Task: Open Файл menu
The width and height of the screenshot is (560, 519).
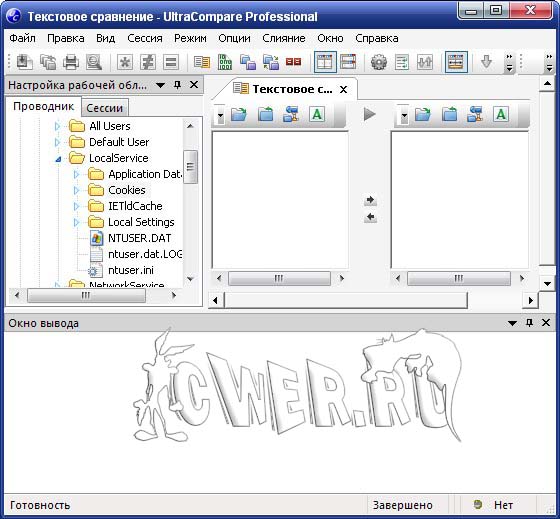Action: click(22, 38)
